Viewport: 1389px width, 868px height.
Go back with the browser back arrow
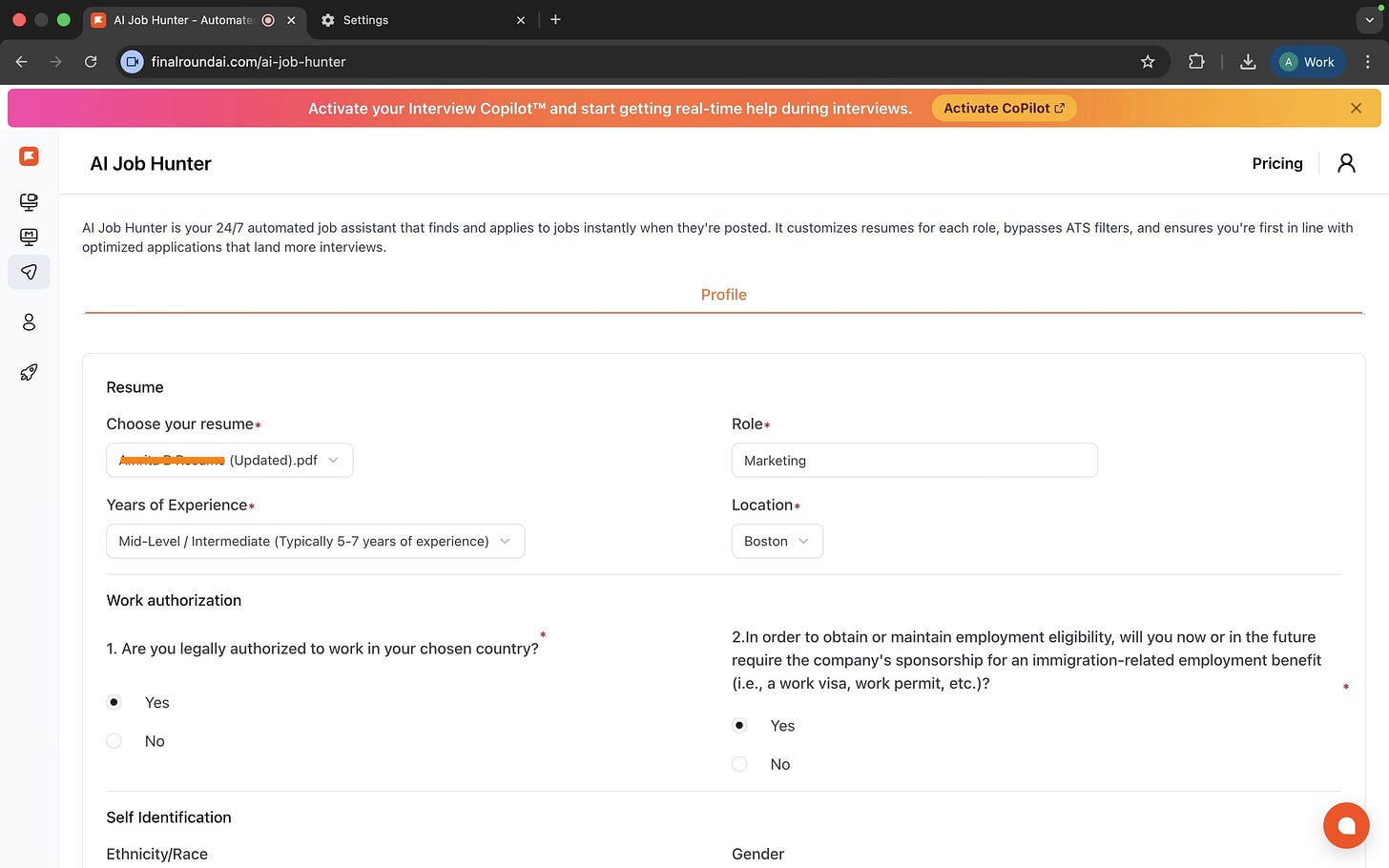click(21, 62)
